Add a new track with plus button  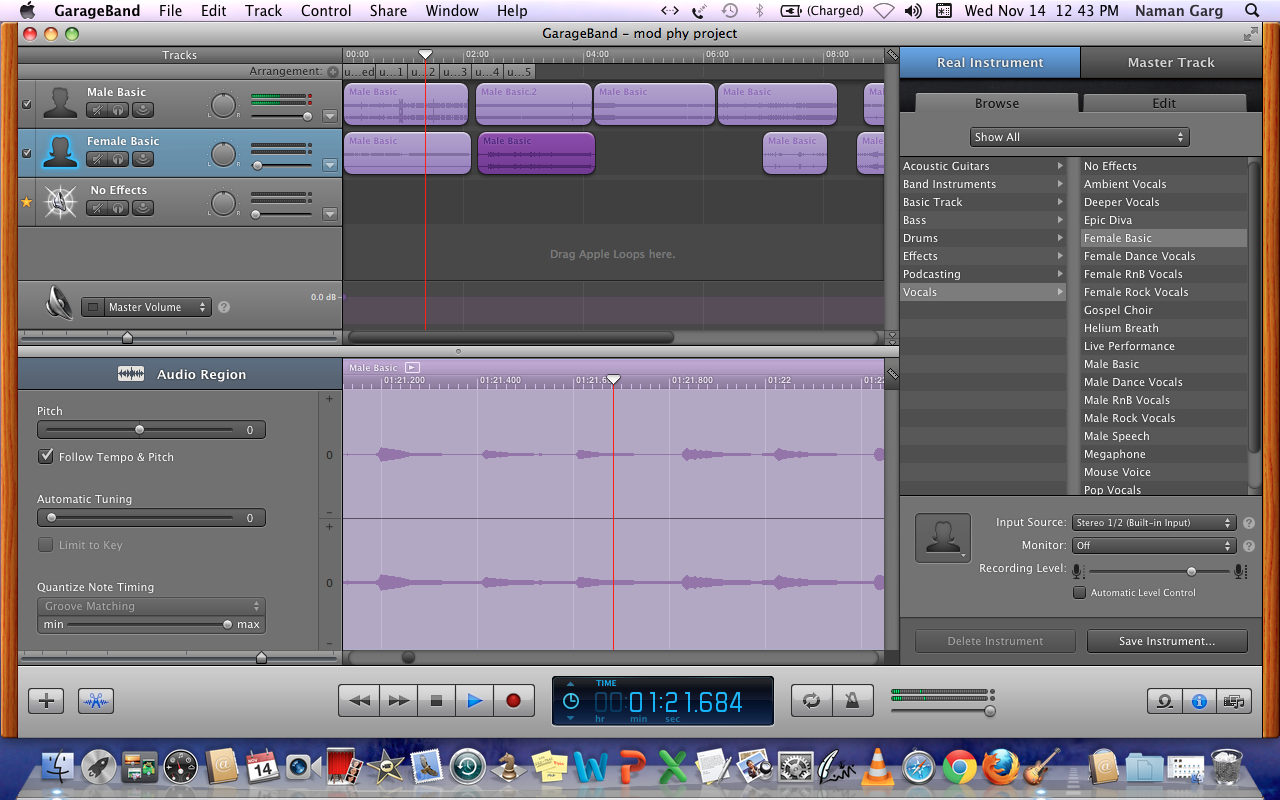pyautogui.click(x=46, y=701)
